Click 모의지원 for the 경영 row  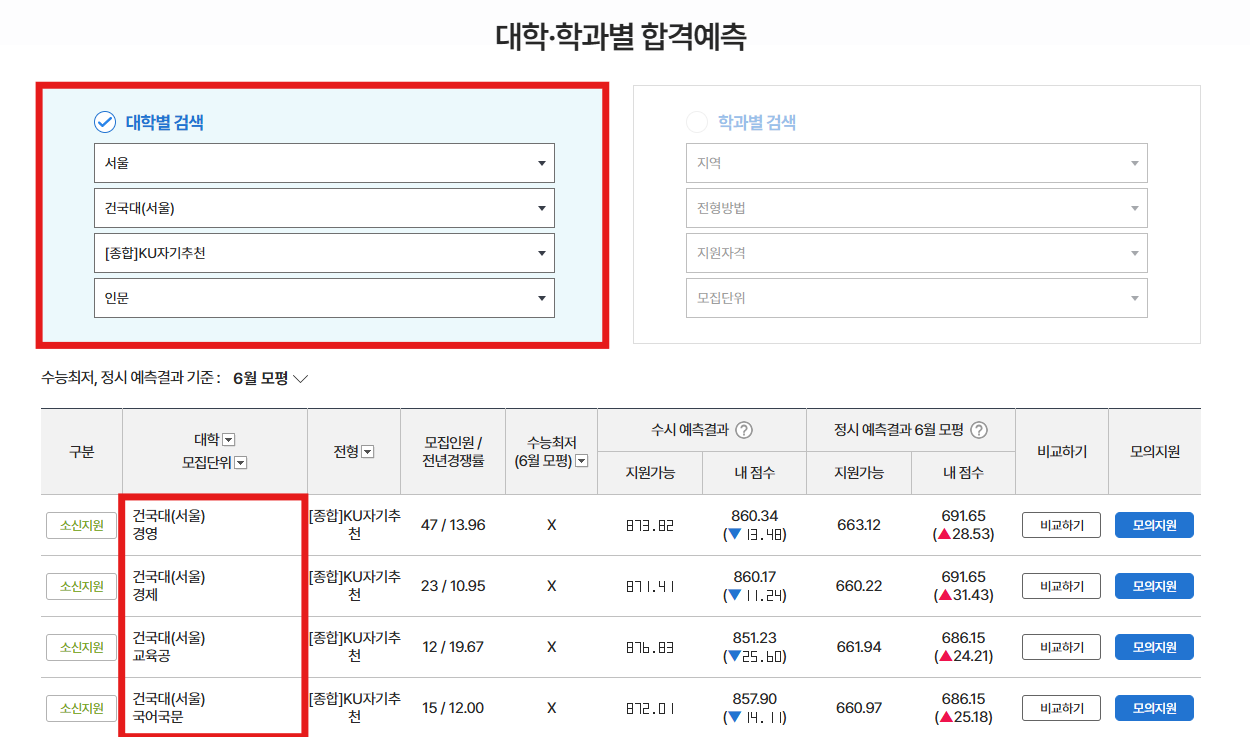click(x=1154, y=525)
